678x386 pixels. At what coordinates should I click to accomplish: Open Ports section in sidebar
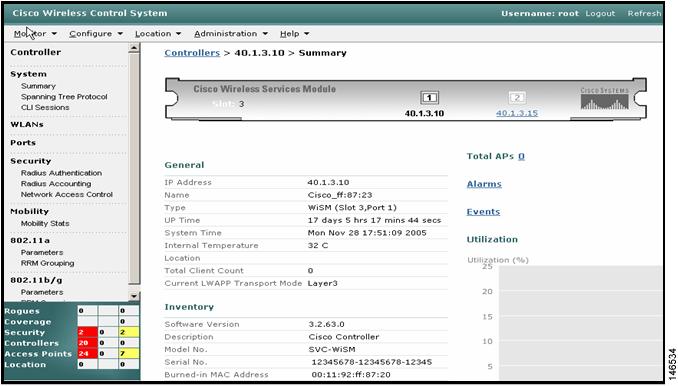[23, 143]
